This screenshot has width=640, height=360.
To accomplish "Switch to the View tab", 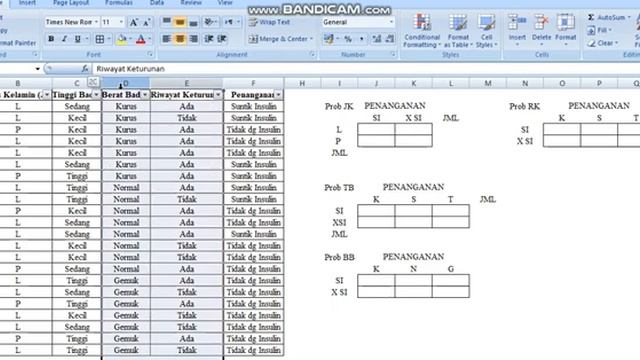I will pyautogui.click(x=225, y=3).
